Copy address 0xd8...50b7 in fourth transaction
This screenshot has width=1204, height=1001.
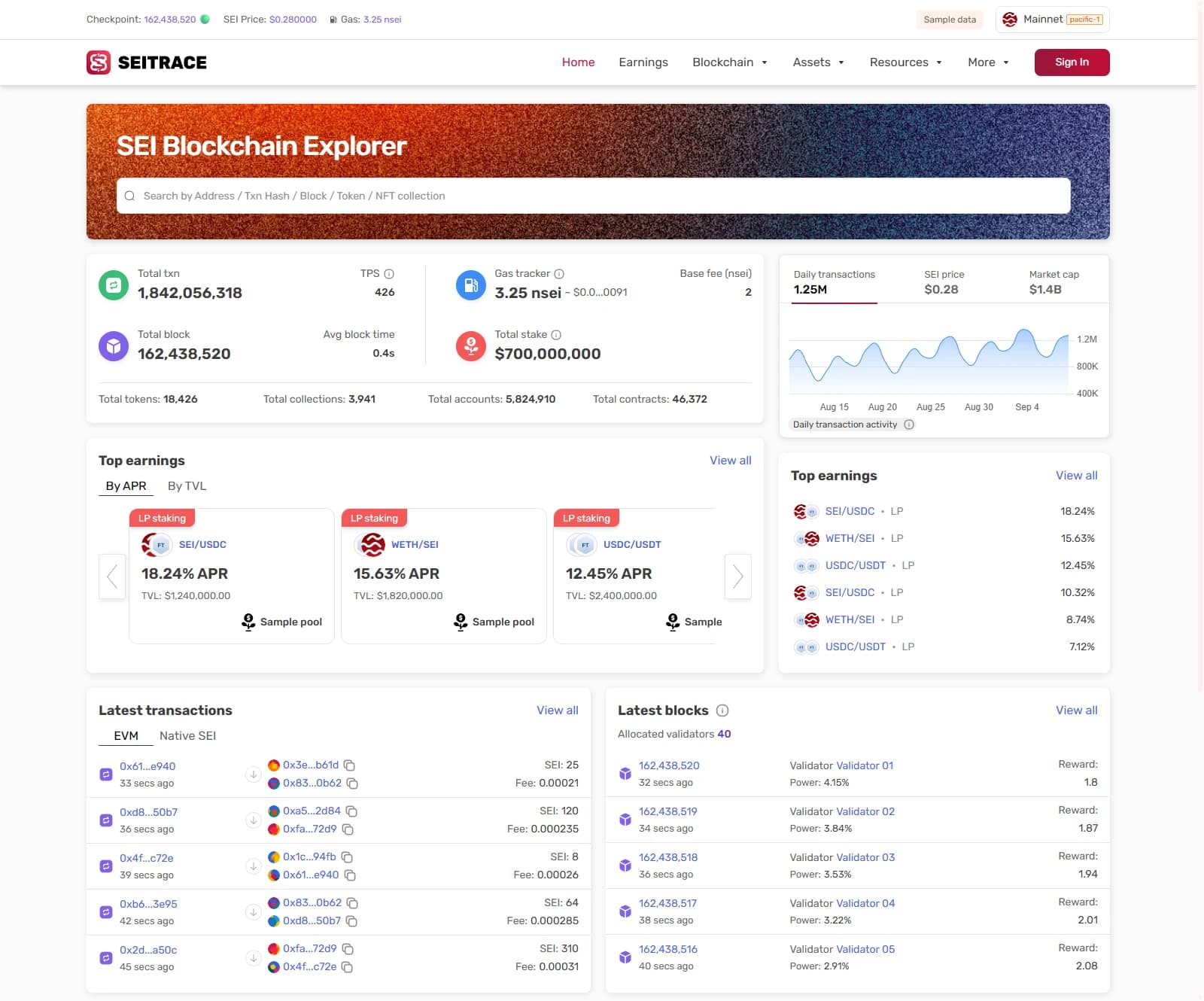pyautogui.click(x=351, y=921)
